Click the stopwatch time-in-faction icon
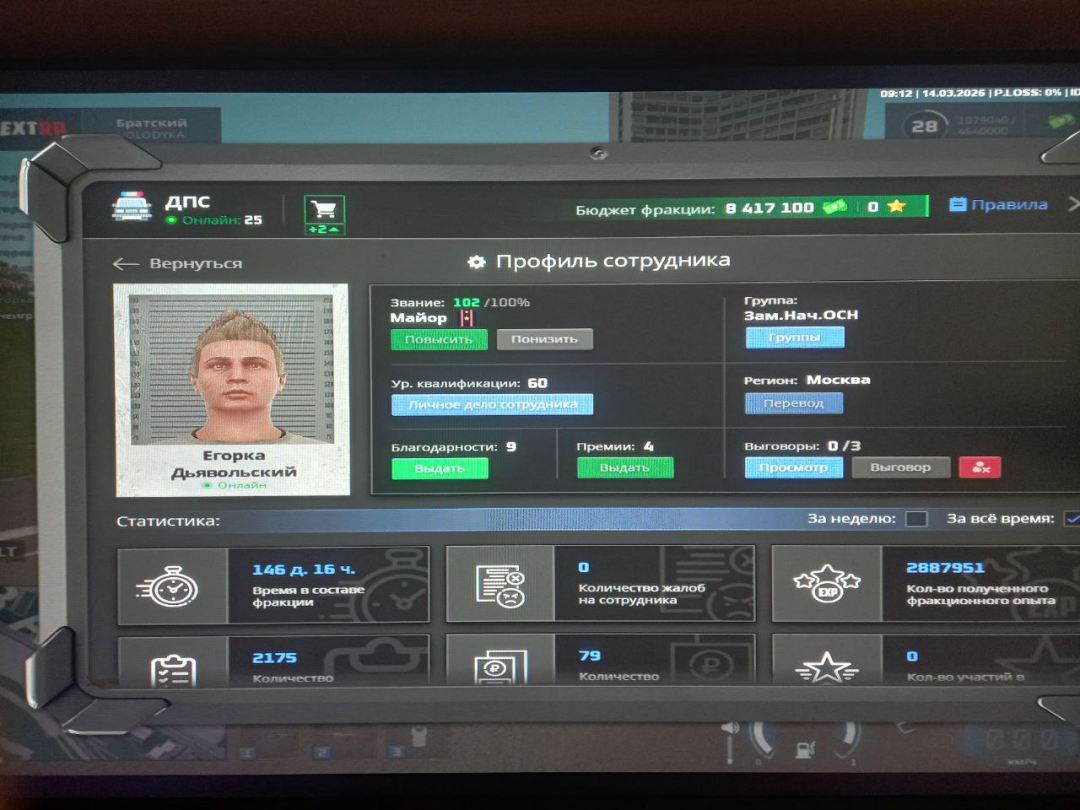The height and width of the screenshot is (810, 1080). coord(172,585)
